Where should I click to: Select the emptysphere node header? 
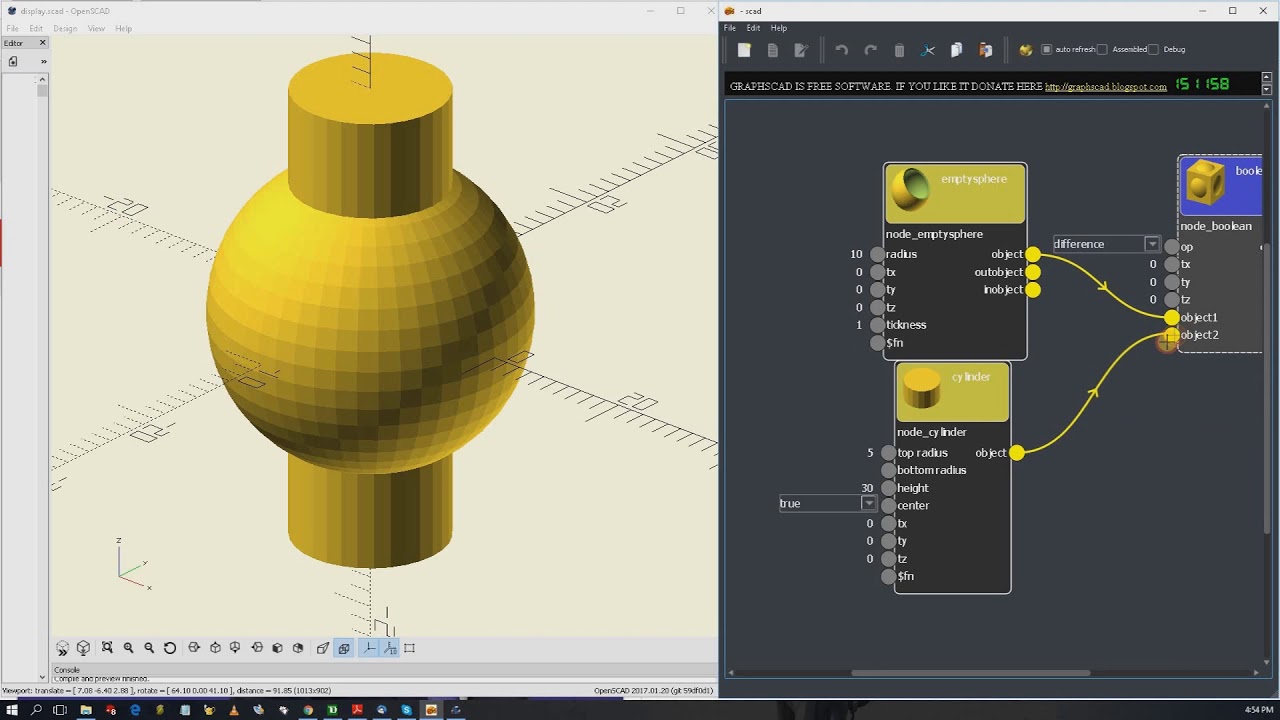coord(955,194)
